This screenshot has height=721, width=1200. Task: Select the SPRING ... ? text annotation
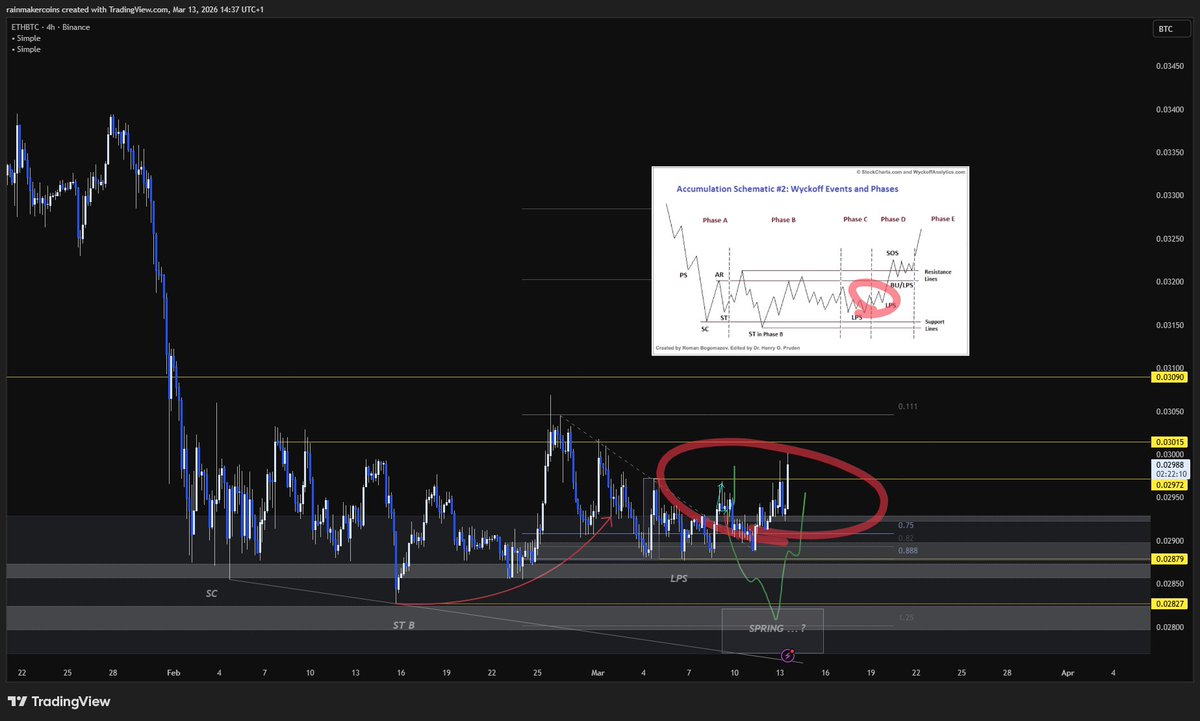click(777, 629)
